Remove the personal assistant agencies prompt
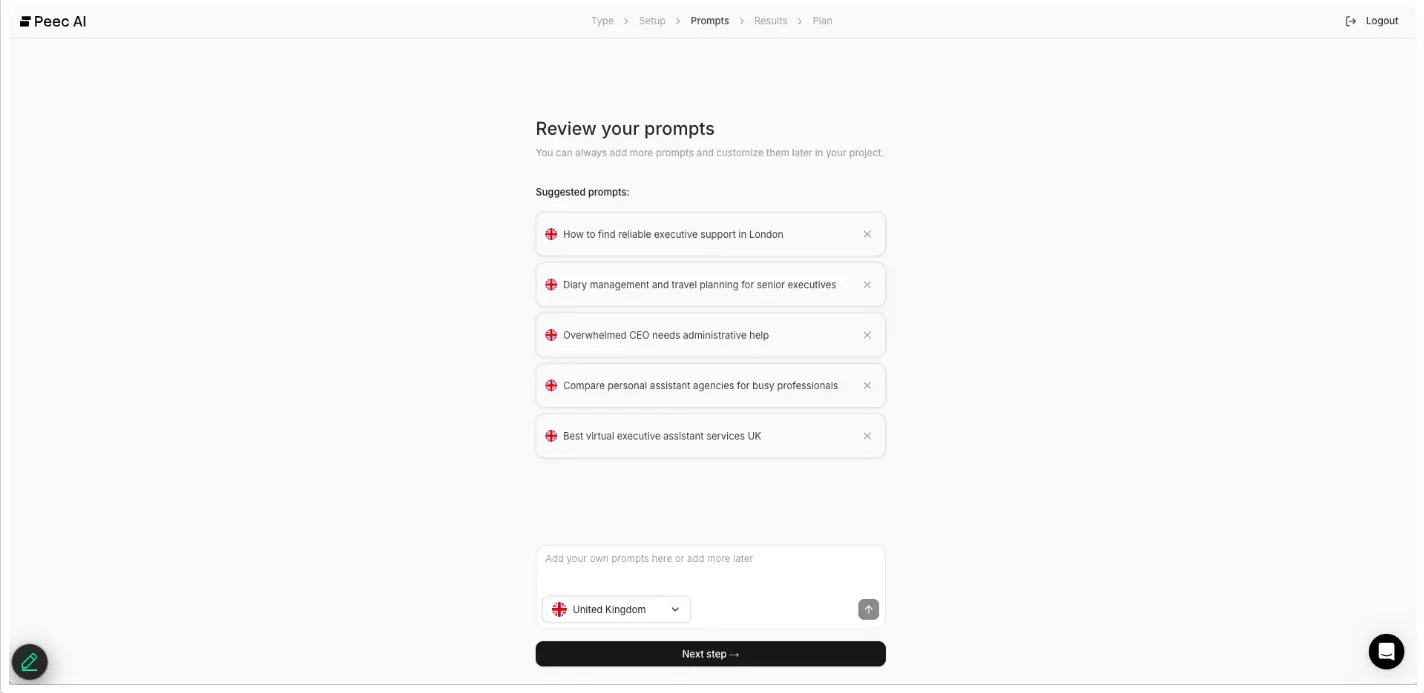The height and width of the screenshot is (693, 1424). [x=867, y=386]
